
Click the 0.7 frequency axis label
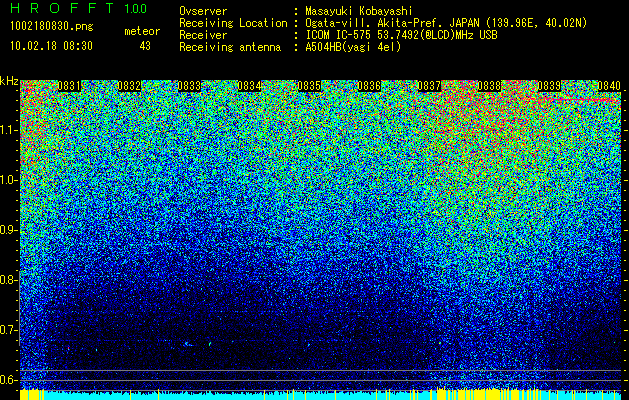[x=9, y=330]
